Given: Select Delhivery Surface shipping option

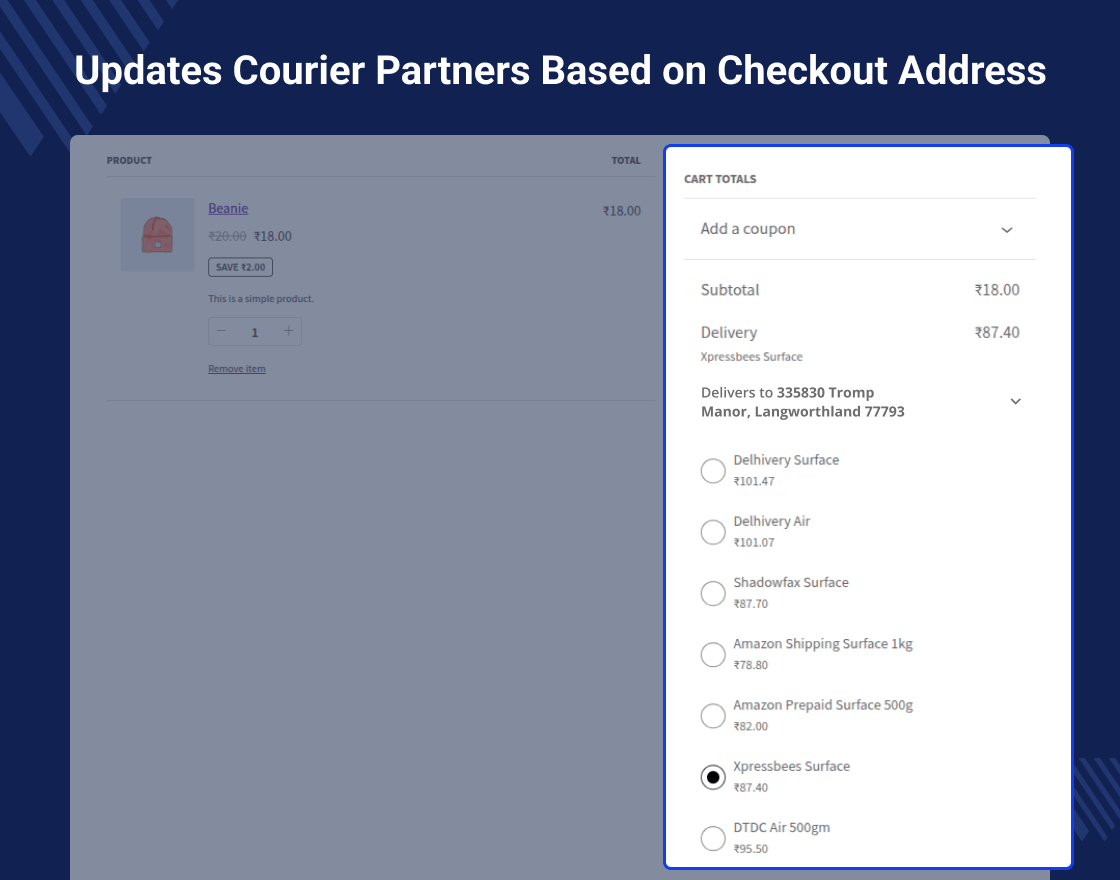Looking at the screenshot, I should tap(713, 470).
